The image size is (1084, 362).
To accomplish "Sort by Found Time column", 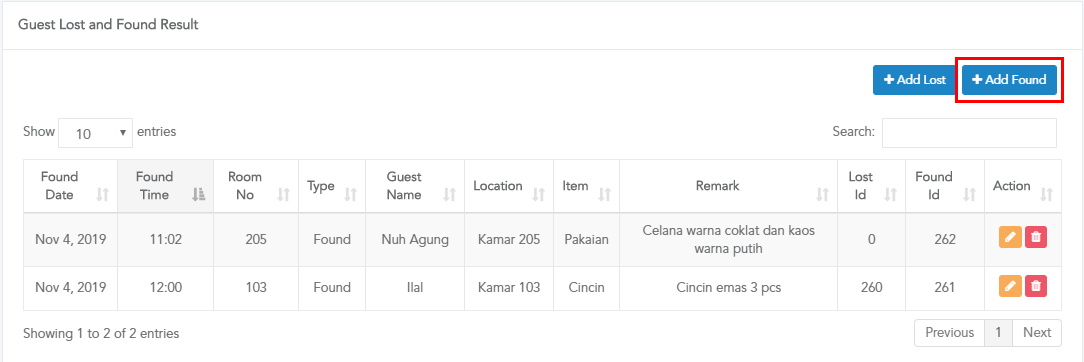I will pyautogui.click(x=165, y=186).
